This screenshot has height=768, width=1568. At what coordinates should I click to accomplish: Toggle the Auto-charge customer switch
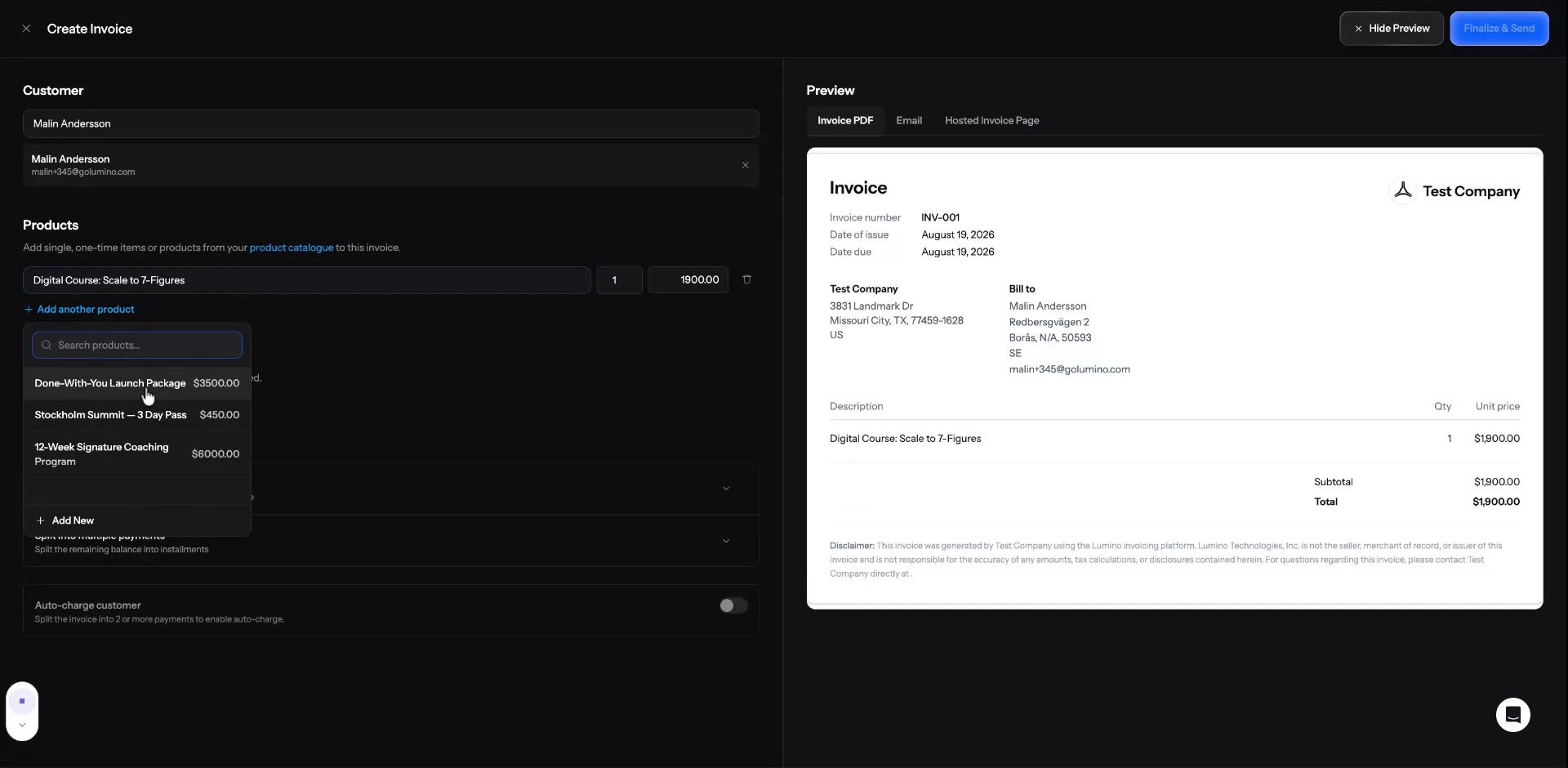(x=733, y=605)
